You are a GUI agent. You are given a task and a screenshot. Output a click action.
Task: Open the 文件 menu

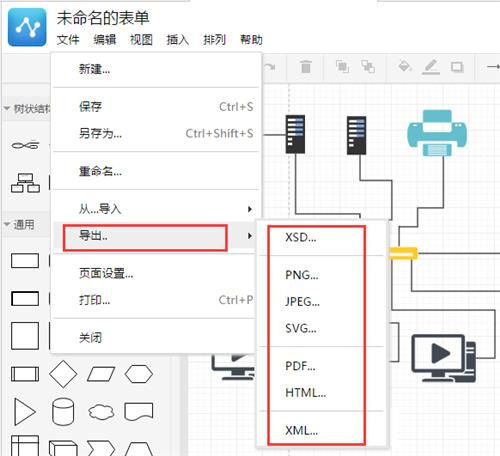point(68,40)
